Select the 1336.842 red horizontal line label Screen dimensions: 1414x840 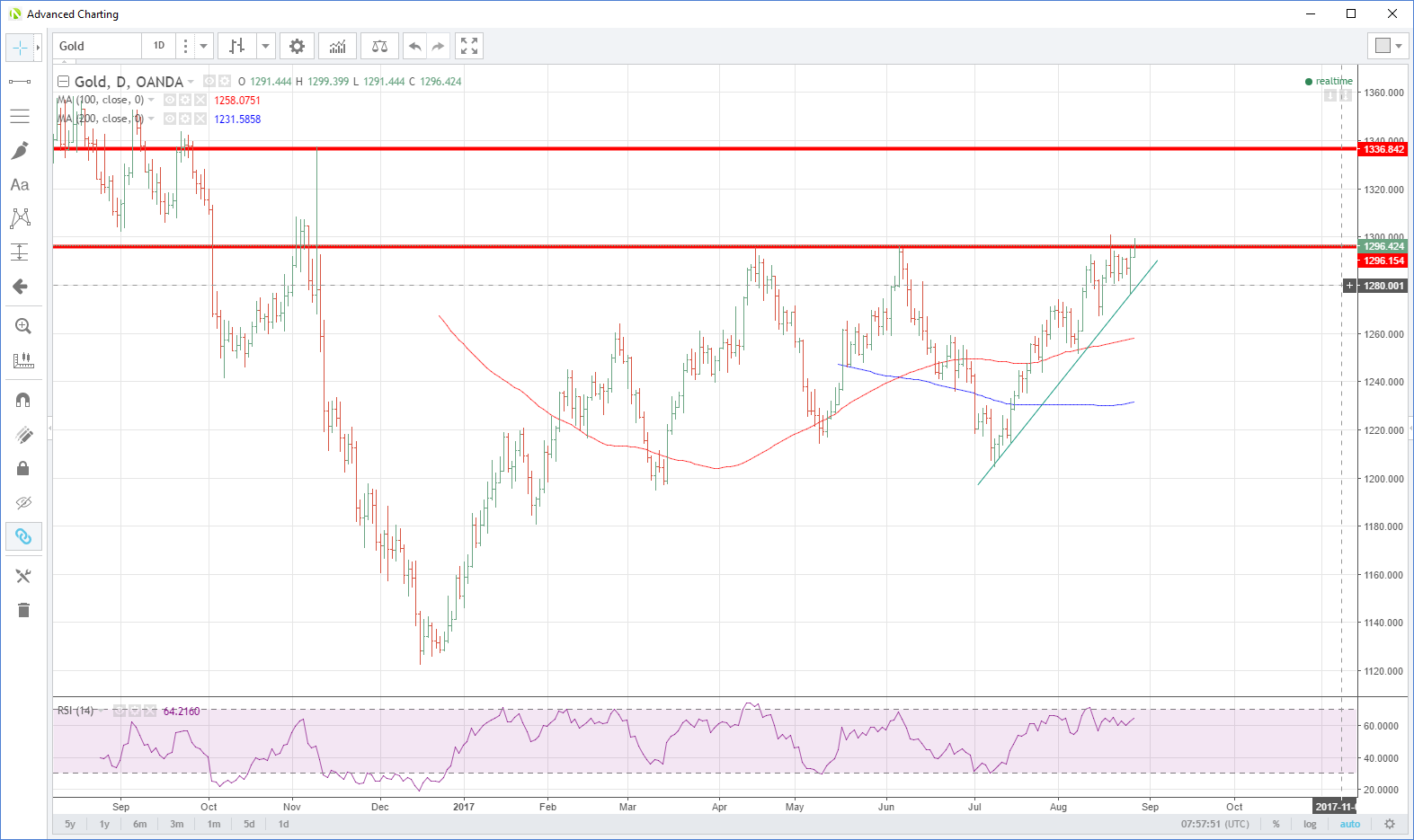[x=1383, y=149]
